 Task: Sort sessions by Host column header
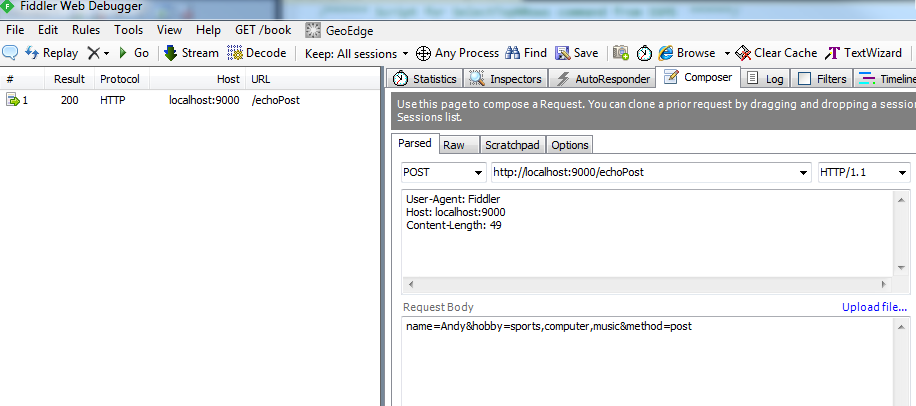[197, 79]
